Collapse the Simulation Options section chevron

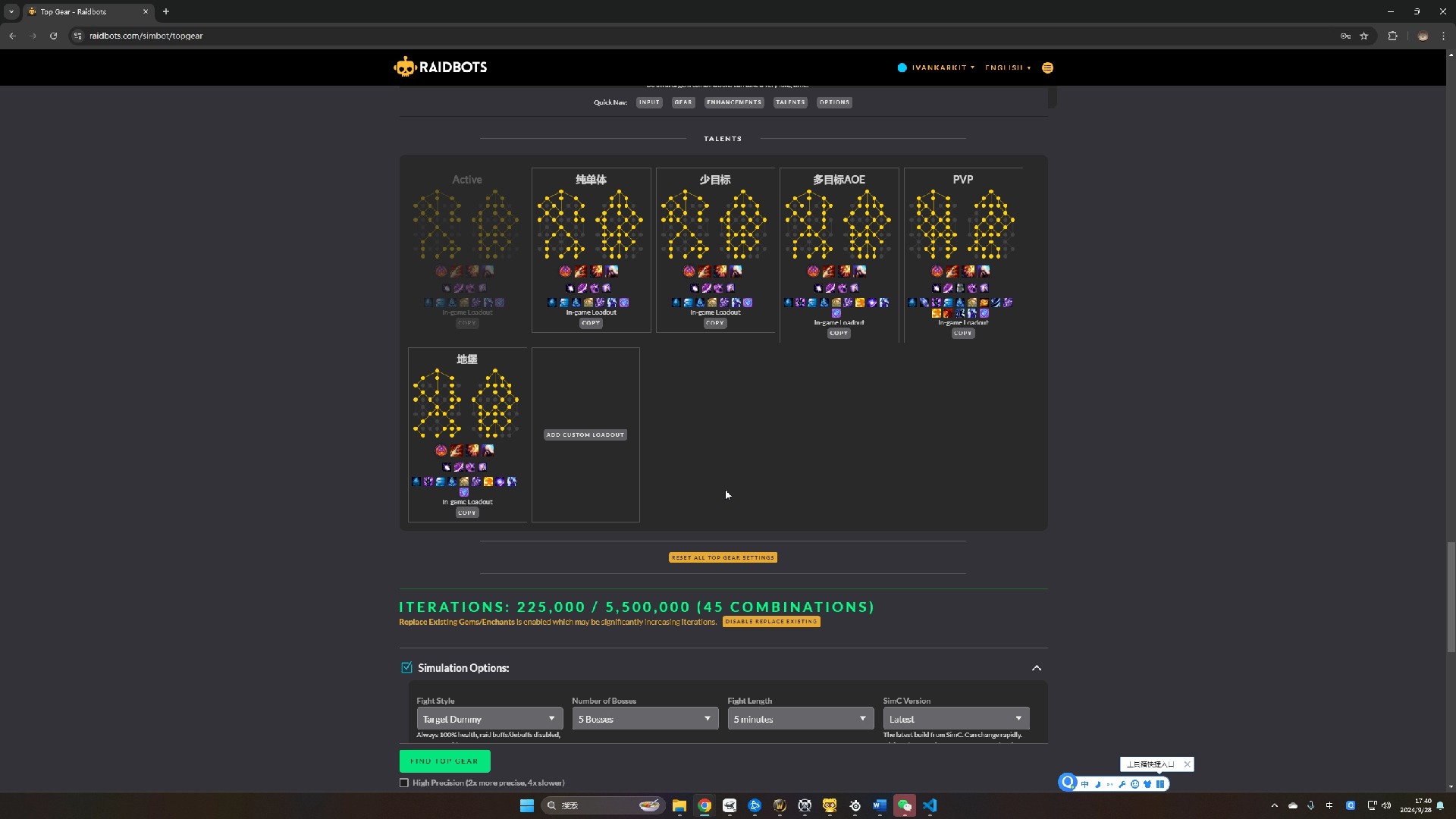[1037, 668]
